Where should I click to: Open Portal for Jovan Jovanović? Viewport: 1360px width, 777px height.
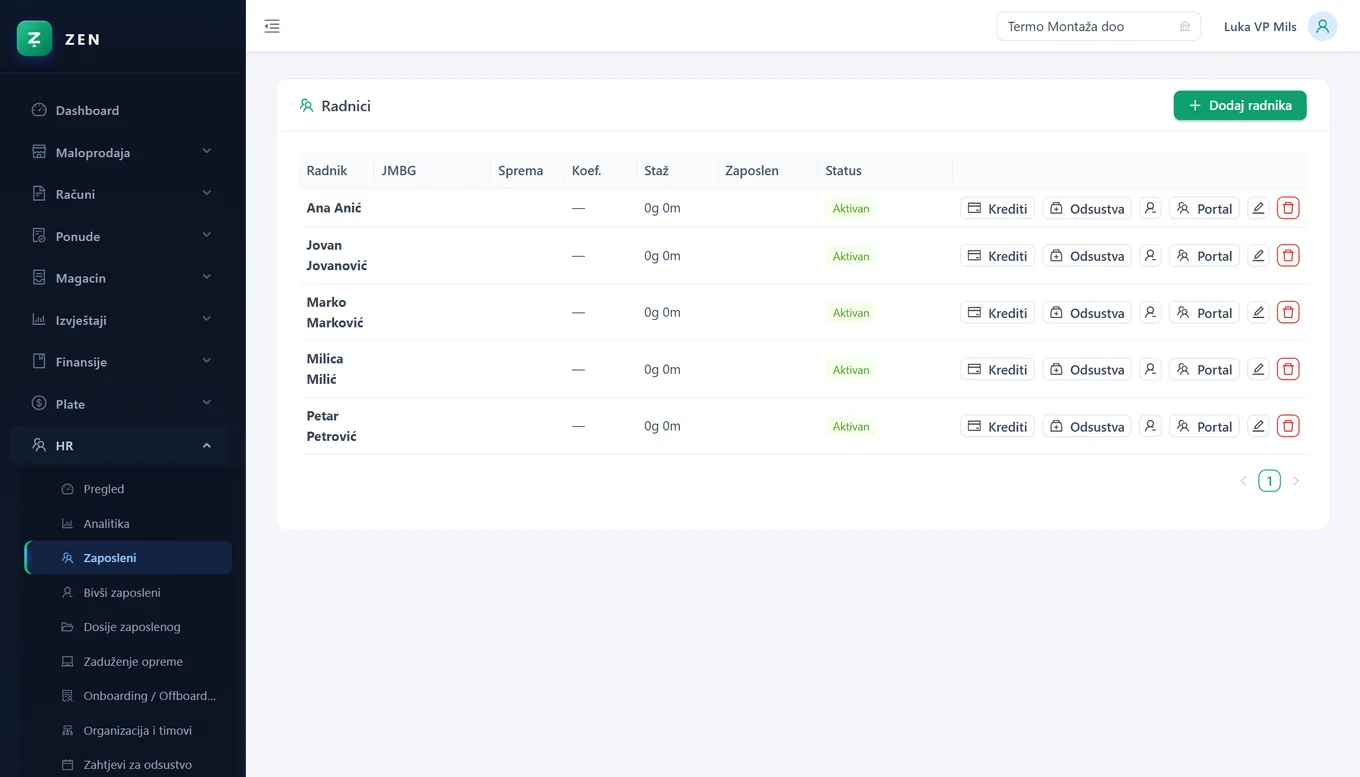(1204, 255)
